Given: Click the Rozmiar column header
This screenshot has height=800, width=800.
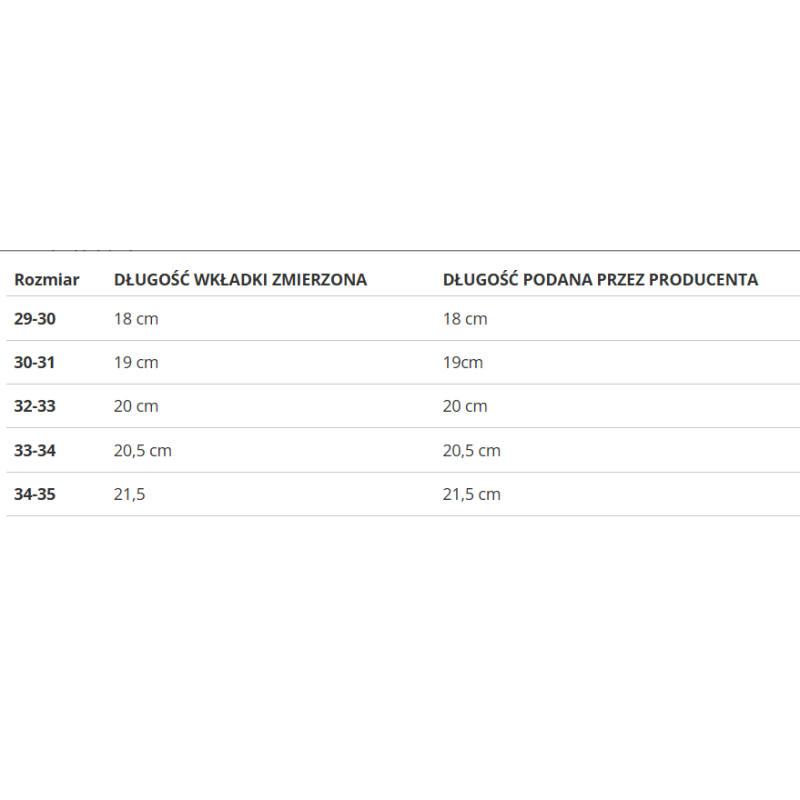Looking at the screenshot, I should (46, 280).
